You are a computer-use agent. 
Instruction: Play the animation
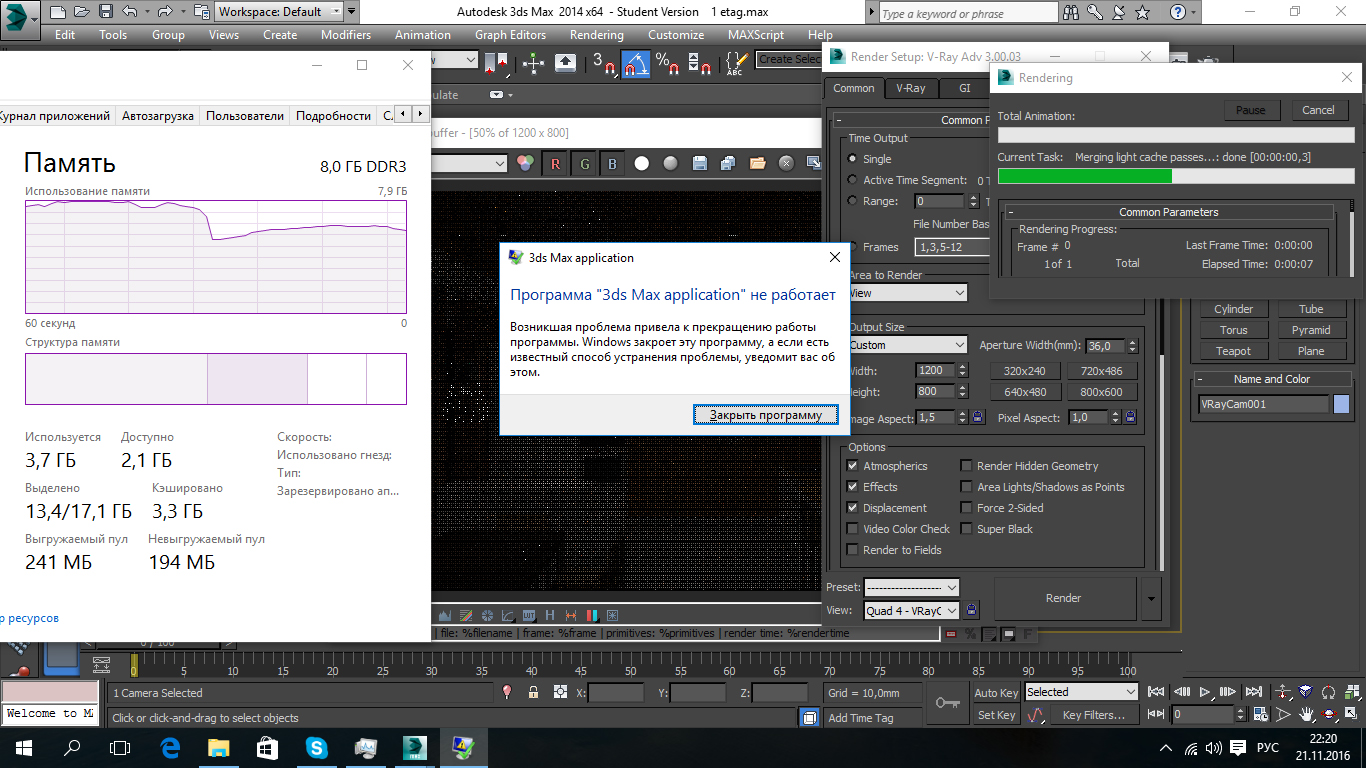point(1205,692)
